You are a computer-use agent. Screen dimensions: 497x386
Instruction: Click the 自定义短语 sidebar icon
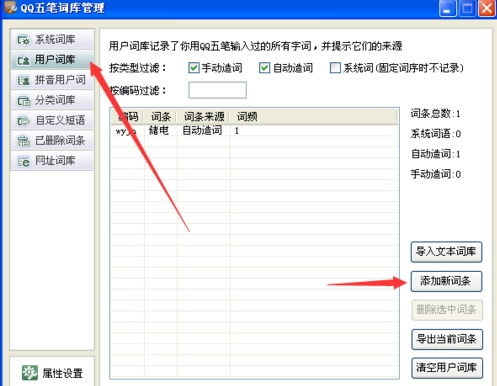(24, 121)
